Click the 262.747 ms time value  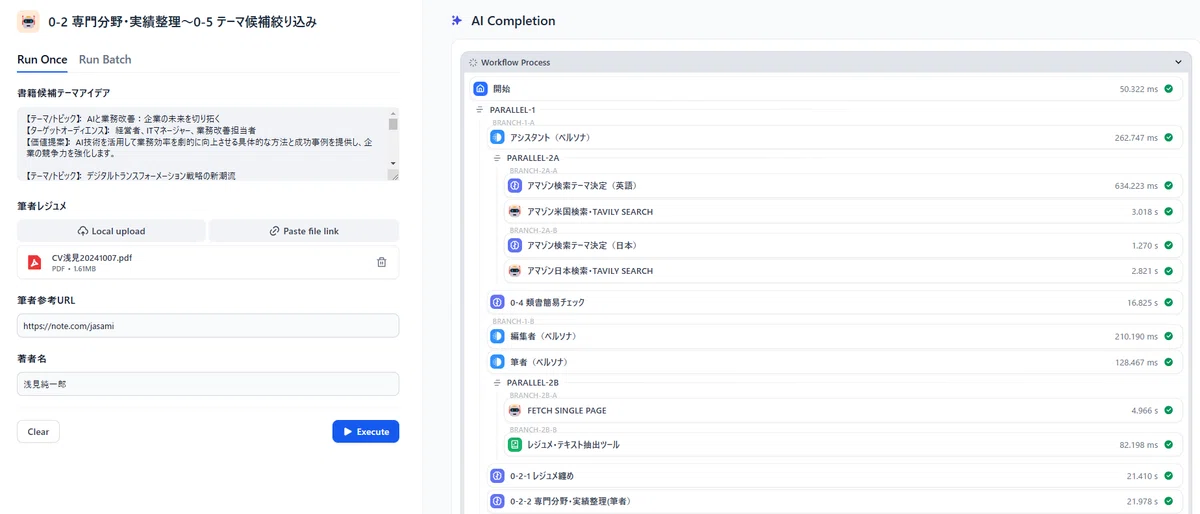tap(1136, 137)
